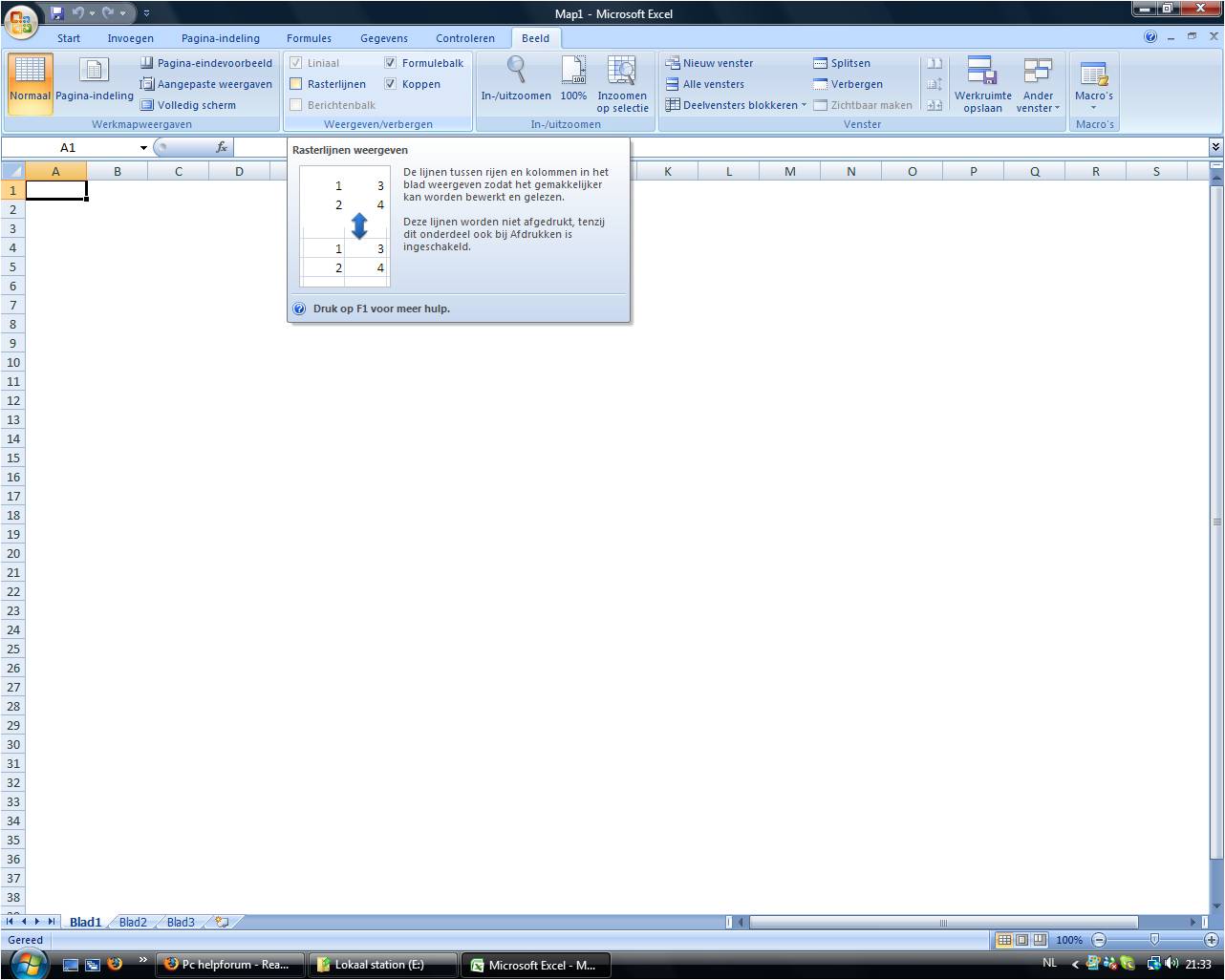Screen dimensions: 1225x980
Task: Click Werkruimte opslaan
Action: click(982, 83)
